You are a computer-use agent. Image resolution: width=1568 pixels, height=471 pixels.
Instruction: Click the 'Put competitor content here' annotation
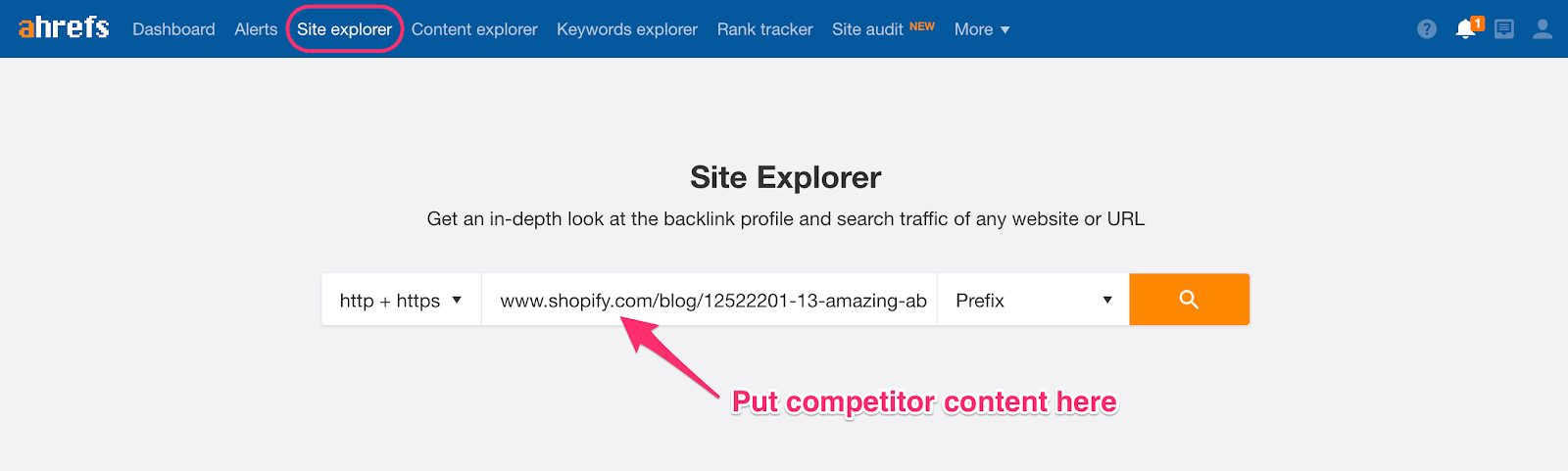tap(924, 401)
